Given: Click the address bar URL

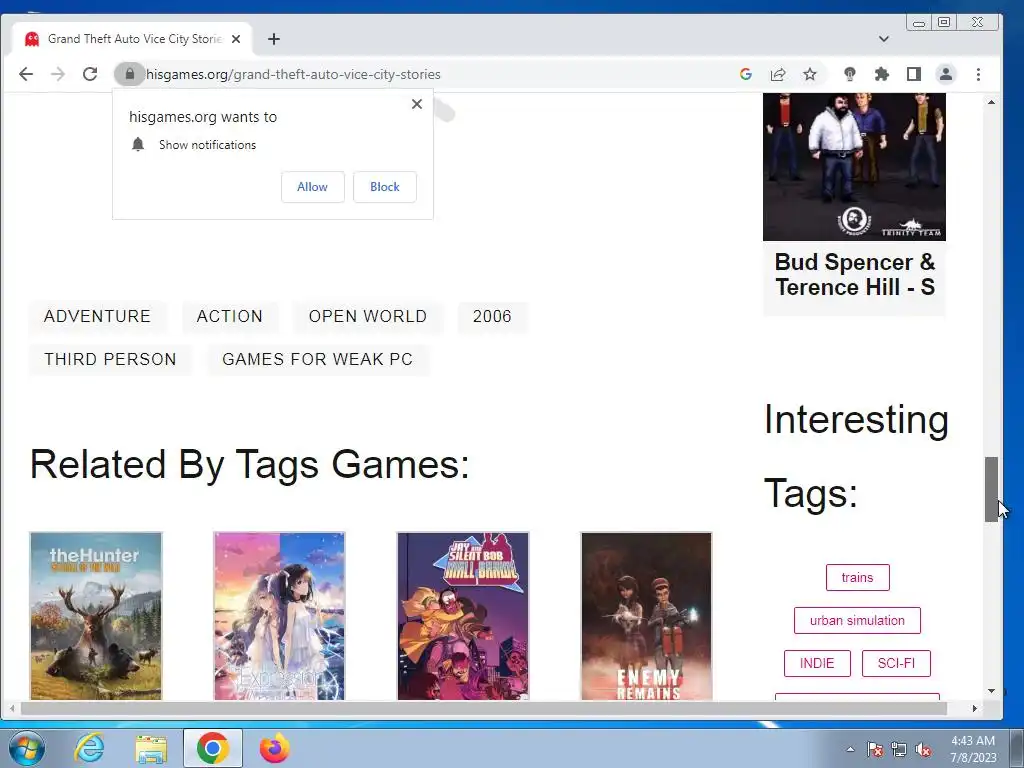Looking at the screenshot, I should click(x=293, y=74).
